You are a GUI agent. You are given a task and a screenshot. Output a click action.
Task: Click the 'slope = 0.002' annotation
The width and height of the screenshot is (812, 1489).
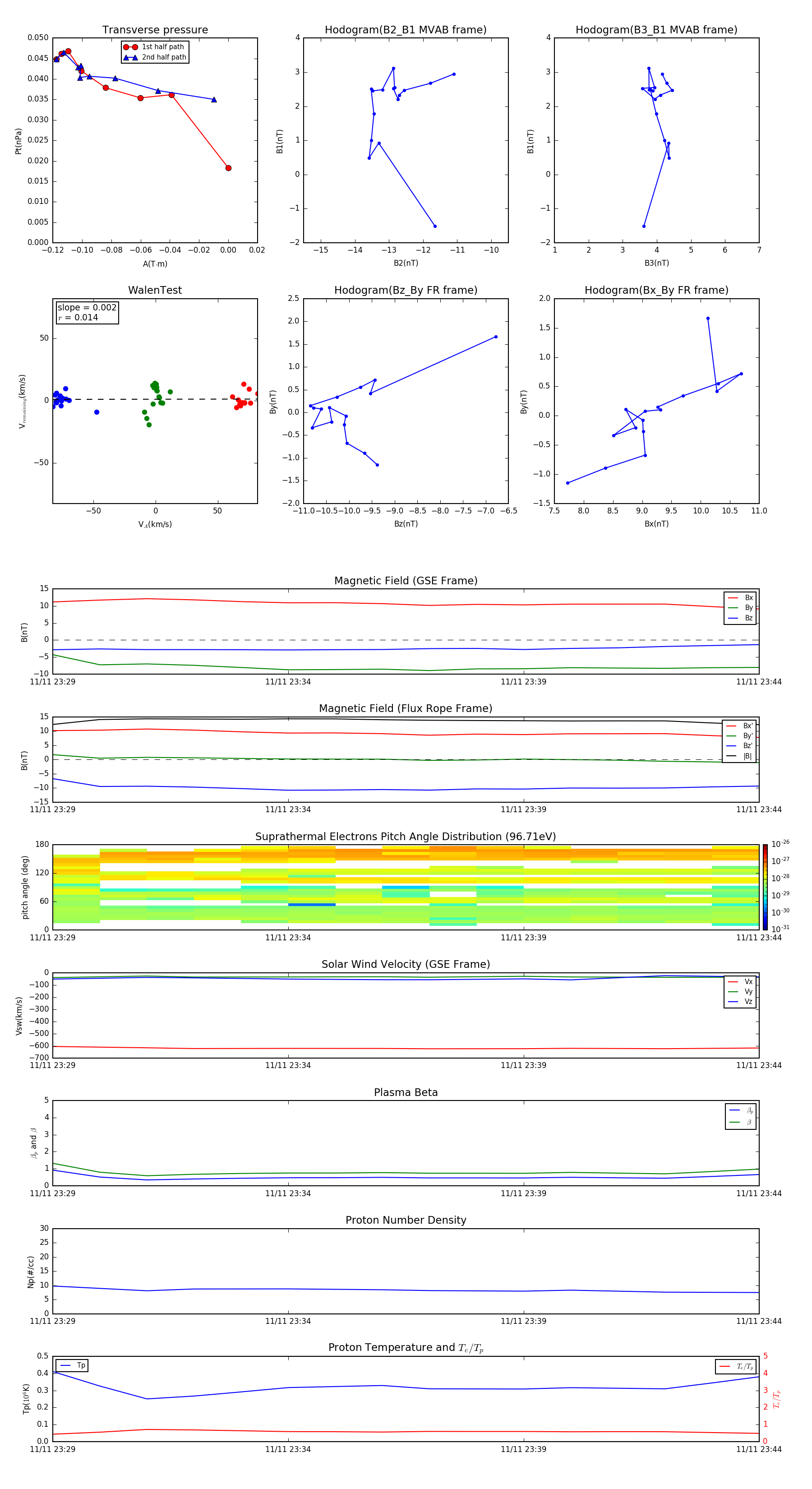pyautogui.click(x=87, y=308)
